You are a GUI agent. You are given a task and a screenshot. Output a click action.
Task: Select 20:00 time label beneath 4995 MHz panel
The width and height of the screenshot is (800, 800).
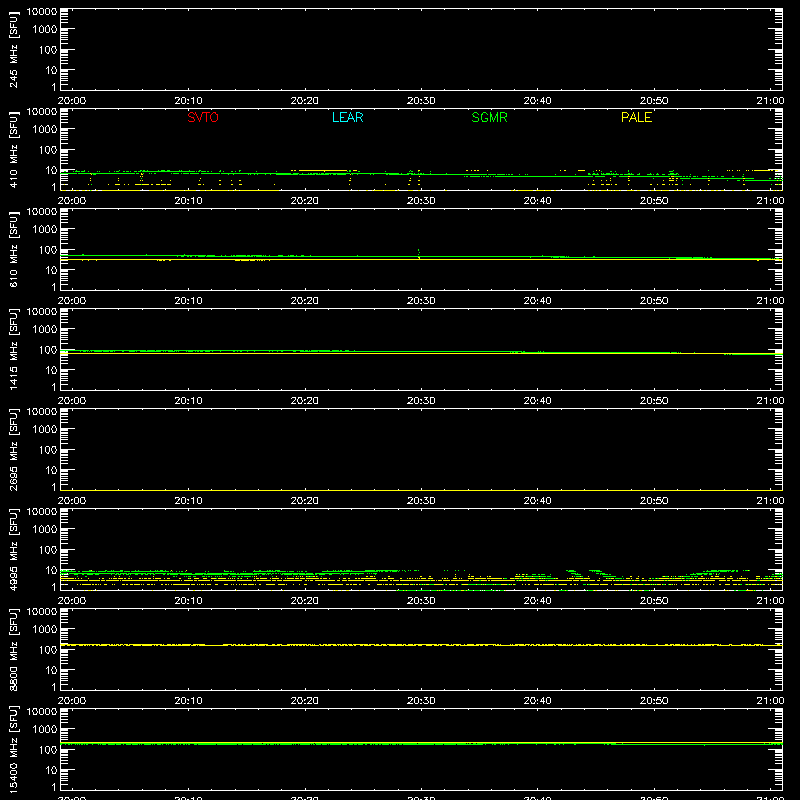[71, 601]
